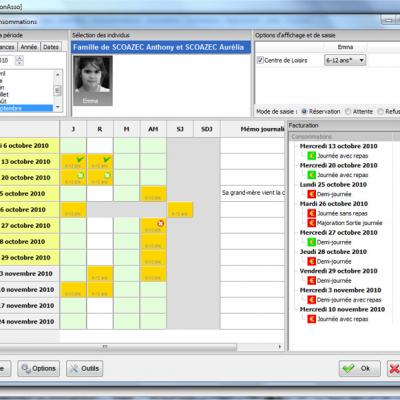Viewport: 400px width, 400px height.
Task: Confirm with the Ok button
Action: pyautogui.click(x=360, y=368)
